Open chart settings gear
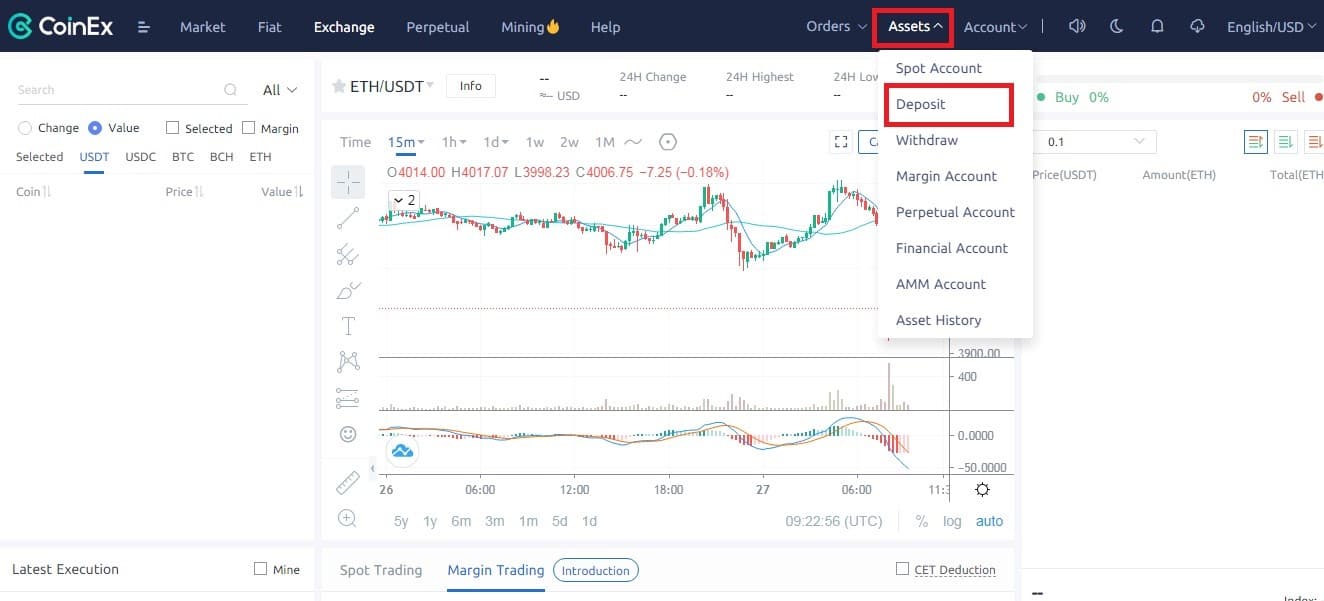 (982, 490)
